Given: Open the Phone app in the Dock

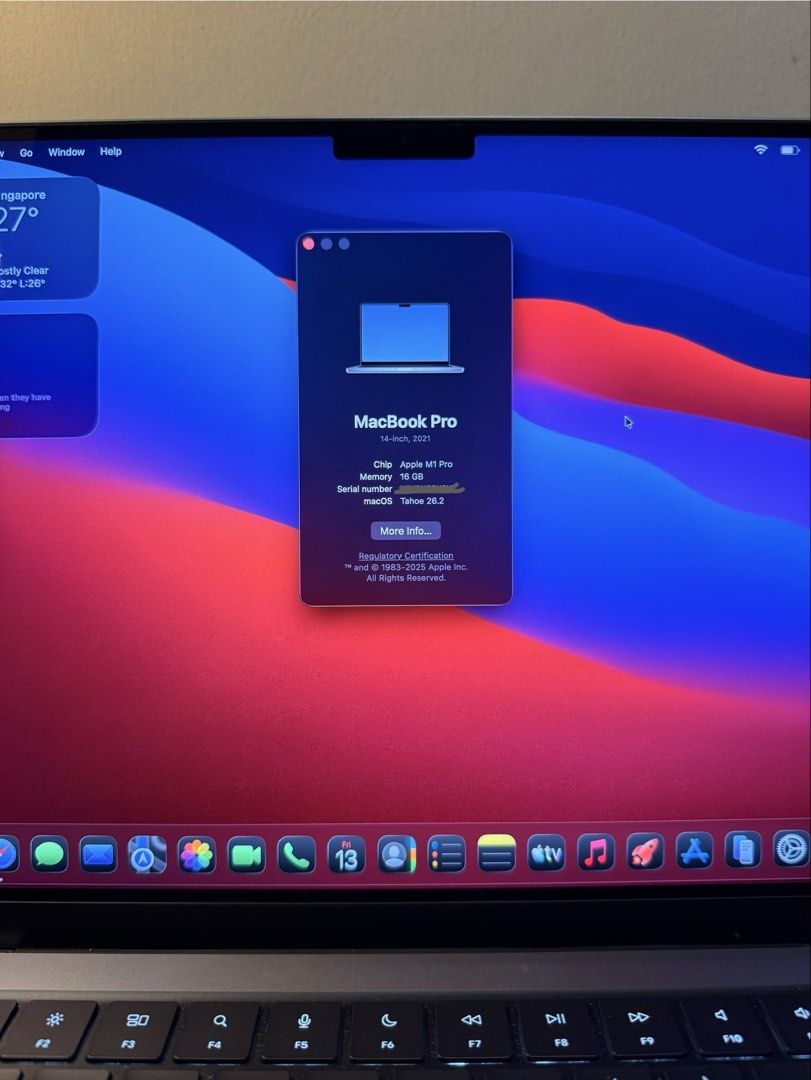Looking at the screenshot, I should (x=296, y=855).
